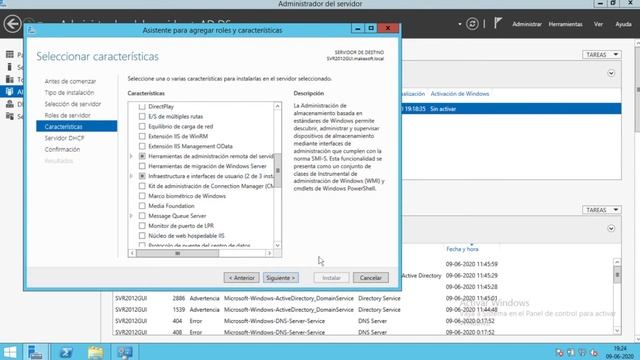
Task: Check Marco biométrico de Windows
Action: point(142,196)
